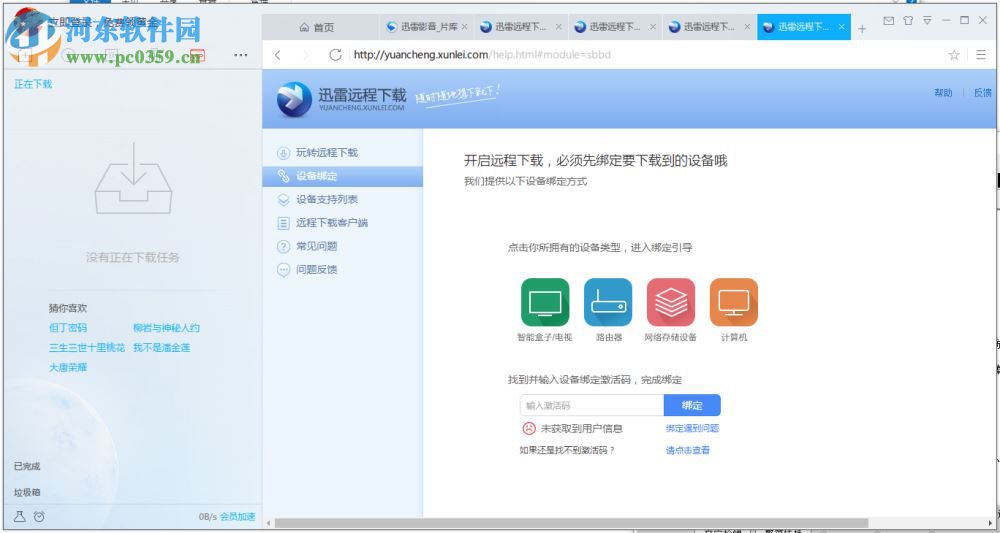Focus the 输入激活码 activation code field
This screenshot has width=1000, height=533.
click(592, 405)
